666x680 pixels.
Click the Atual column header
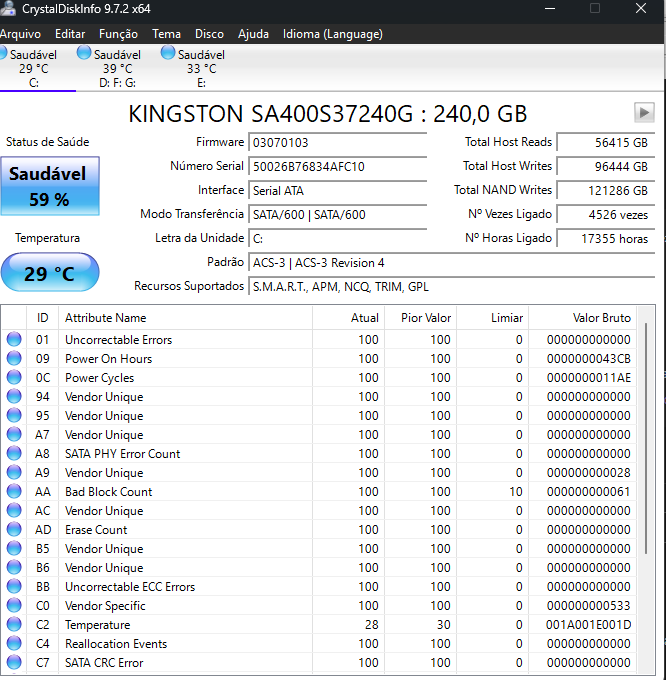[348, 318]
